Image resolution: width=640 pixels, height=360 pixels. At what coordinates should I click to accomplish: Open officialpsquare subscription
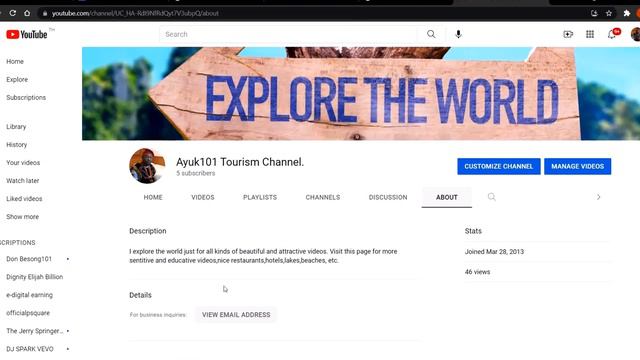pos(28,313)
